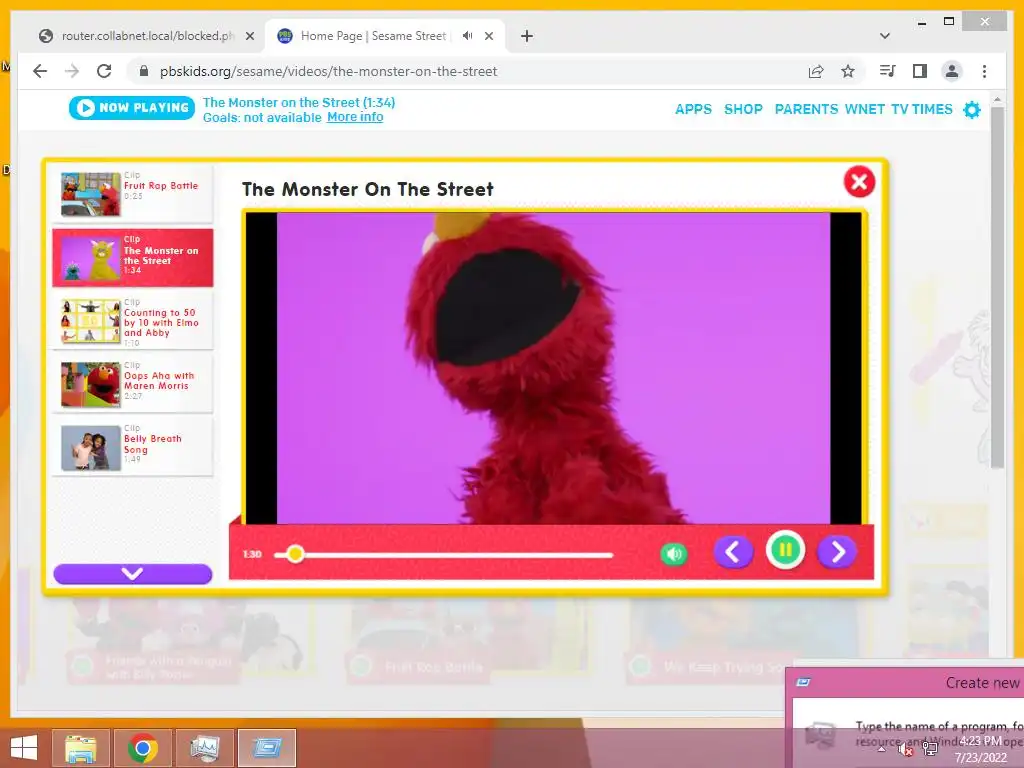Viewport: 1024px width, 768px height.
Task: Click the yellow video progress slider knob
Action: coord(295,554)
